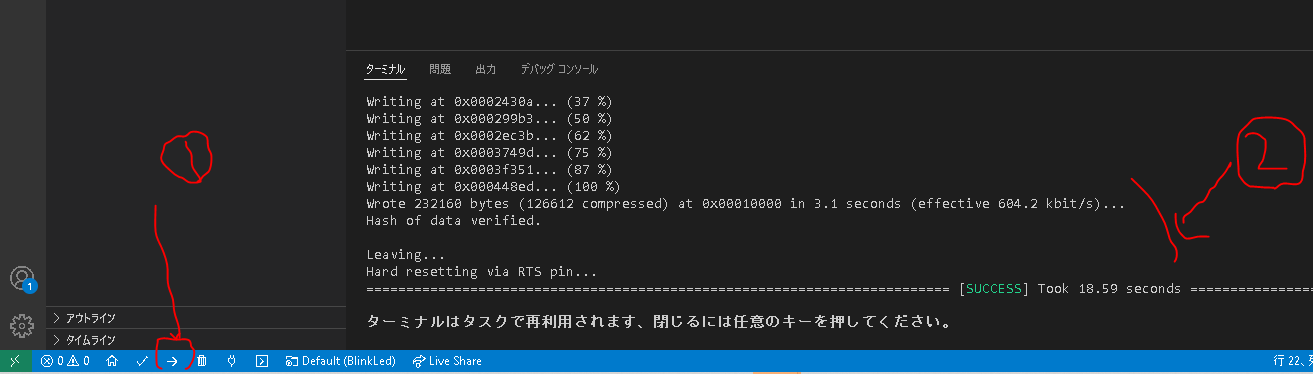Viewport: 1313px width, 374px height.
Task: Open PlatformIO Serial Monitor plug icon
Action: click(231, 361)
